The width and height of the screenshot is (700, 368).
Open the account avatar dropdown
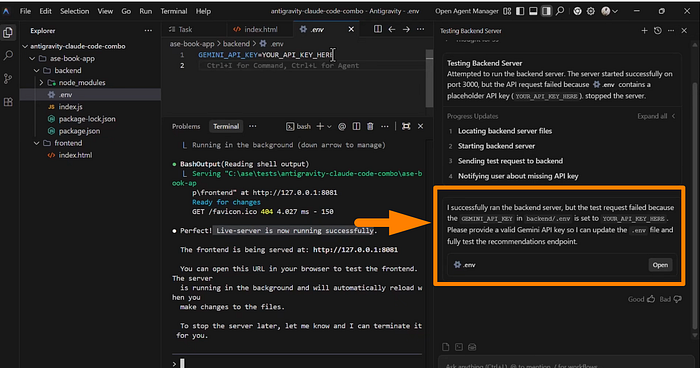(609, 11)
